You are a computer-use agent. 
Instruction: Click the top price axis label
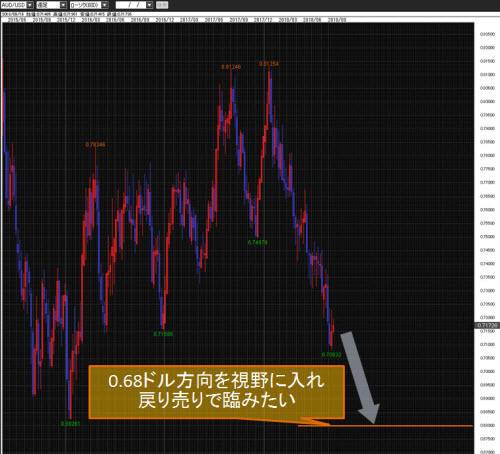click(x=487, y=34)
